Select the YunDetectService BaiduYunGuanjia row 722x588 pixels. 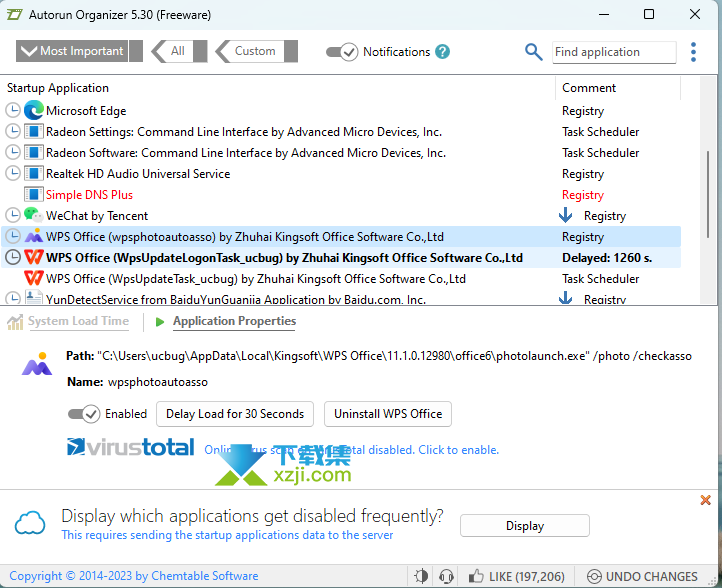[341, 298]
